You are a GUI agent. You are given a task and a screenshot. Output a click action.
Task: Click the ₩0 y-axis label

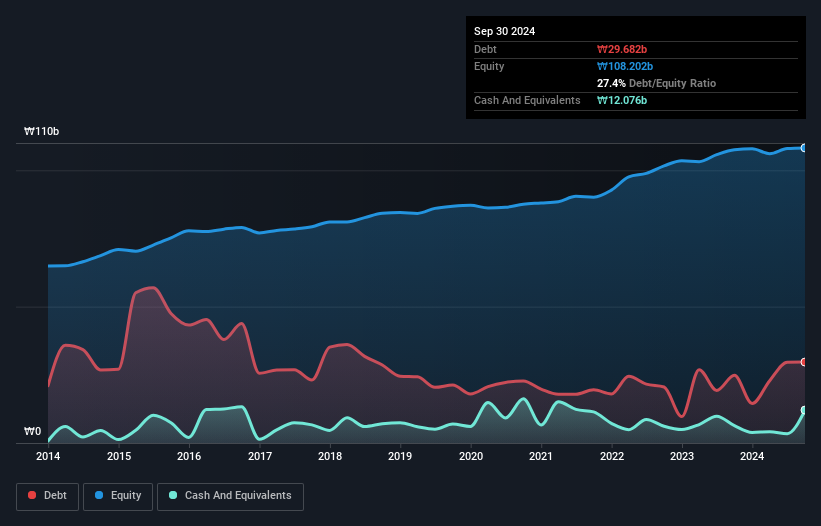pyautogui.click(x=32, y=431)
